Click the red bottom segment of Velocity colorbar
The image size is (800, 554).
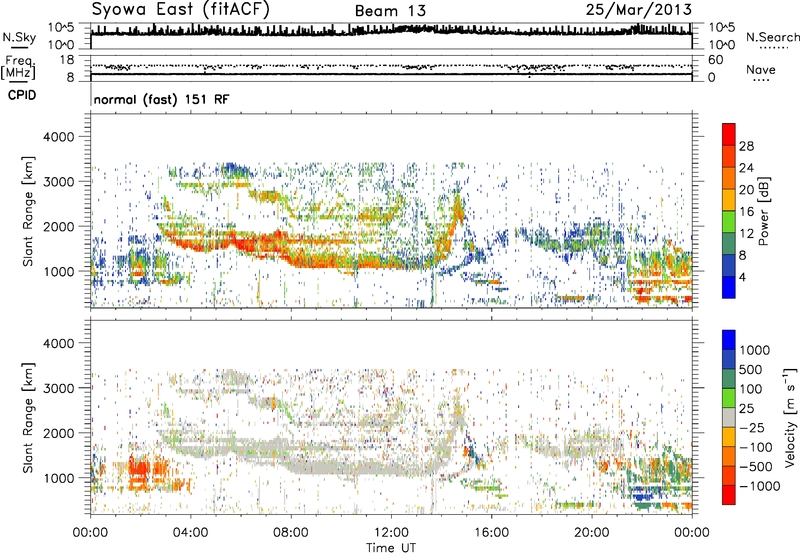[x=729, y=495]
